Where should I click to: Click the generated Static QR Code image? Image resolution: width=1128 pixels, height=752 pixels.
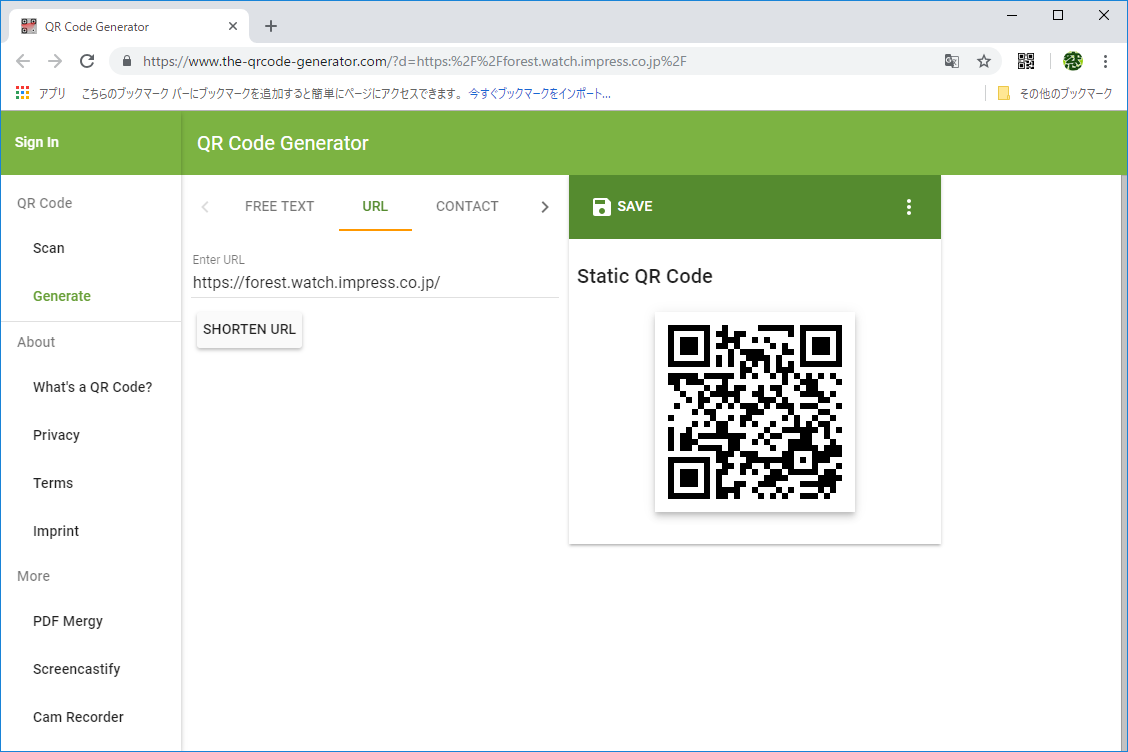click(754, 412)
